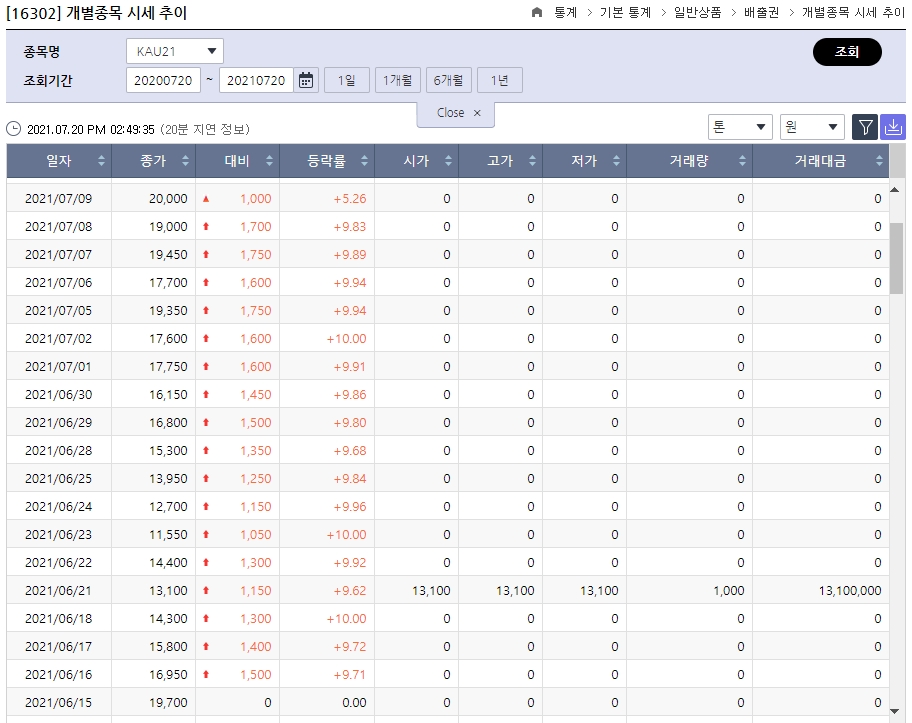Viewport: 912px width, 723px height.
Task: Click the download data icon
Action: point(893,127)
